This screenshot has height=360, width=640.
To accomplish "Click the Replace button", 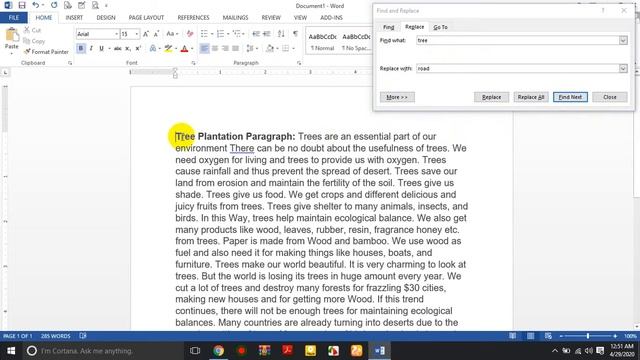I will coord(491,97).
